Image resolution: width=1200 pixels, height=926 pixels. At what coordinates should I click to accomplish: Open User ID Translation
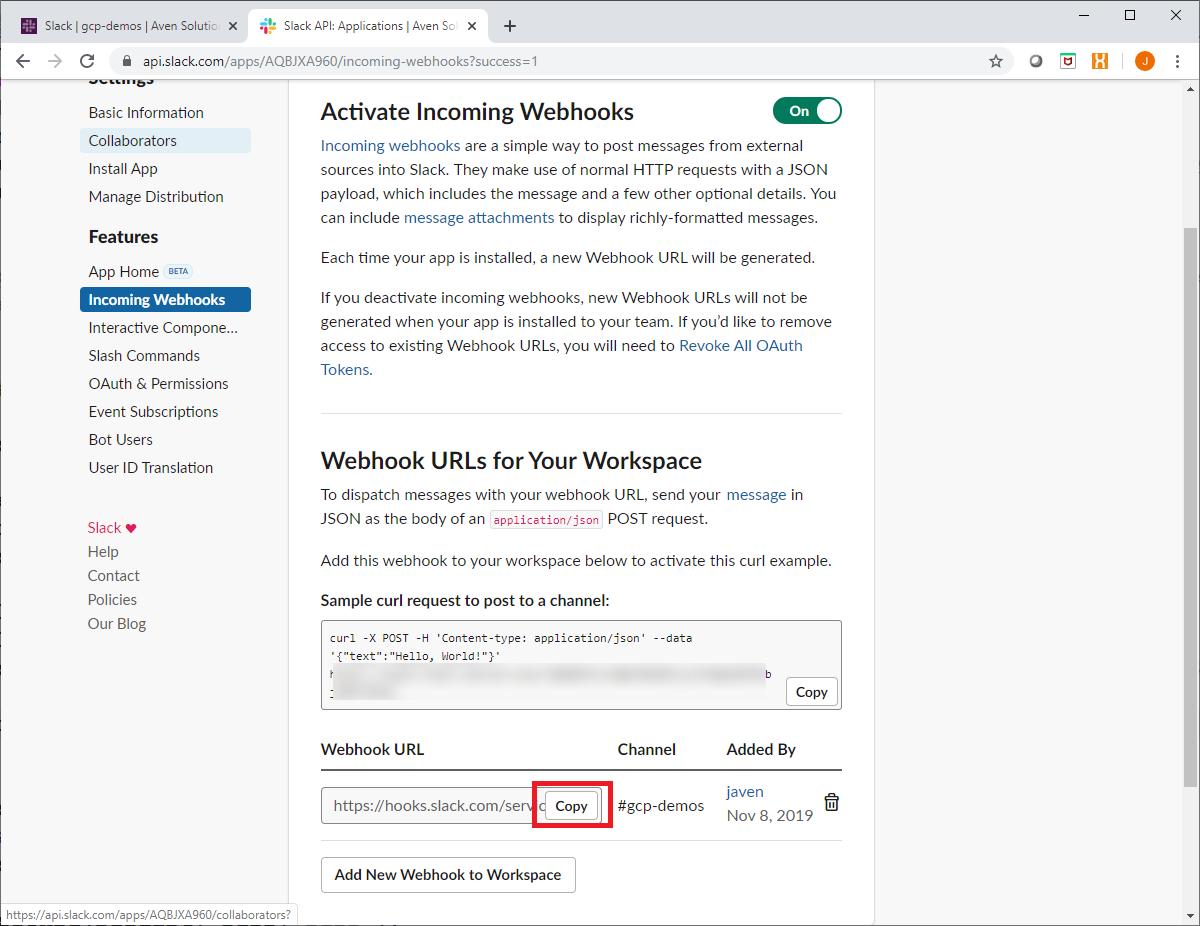pos(151,468)
